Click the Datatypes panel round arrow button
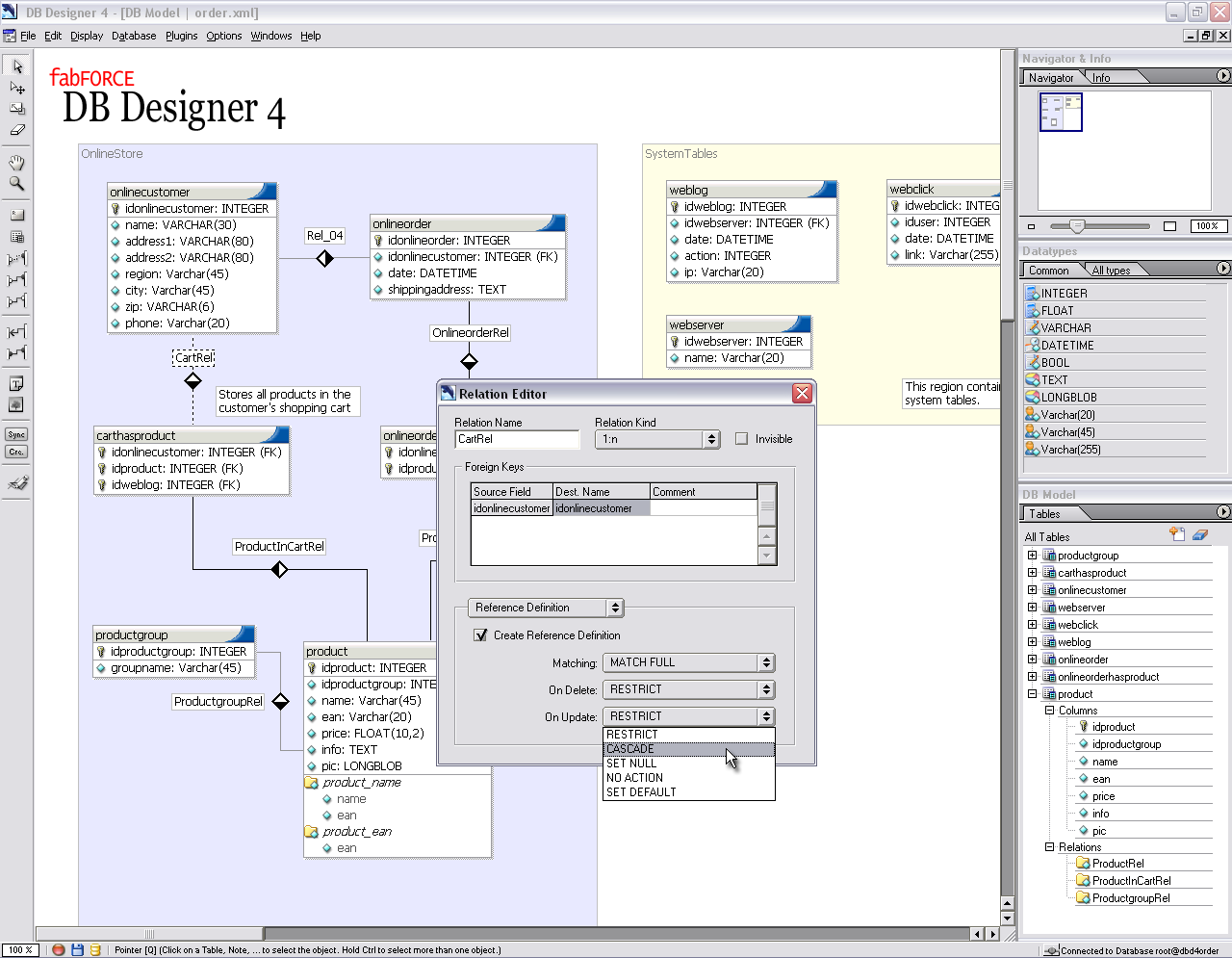This screenshot has height=958, width=1232. [1223, 269]
